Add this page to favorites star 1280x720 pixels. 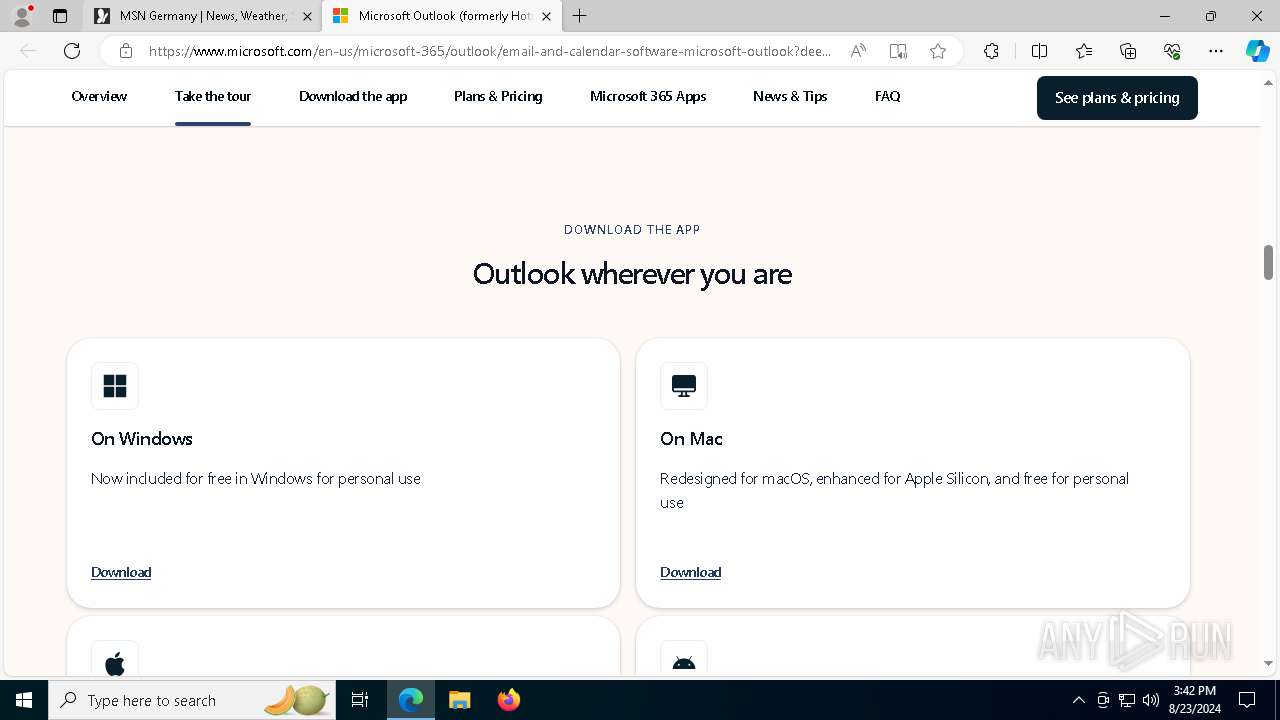938,51
